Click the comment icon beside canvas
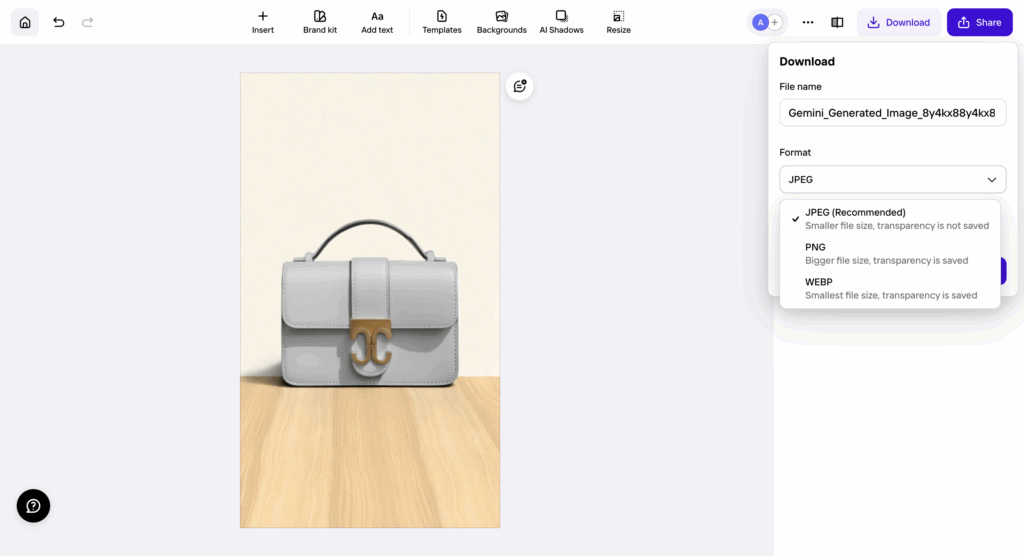 pyautogui.click(x=519, y=86)
